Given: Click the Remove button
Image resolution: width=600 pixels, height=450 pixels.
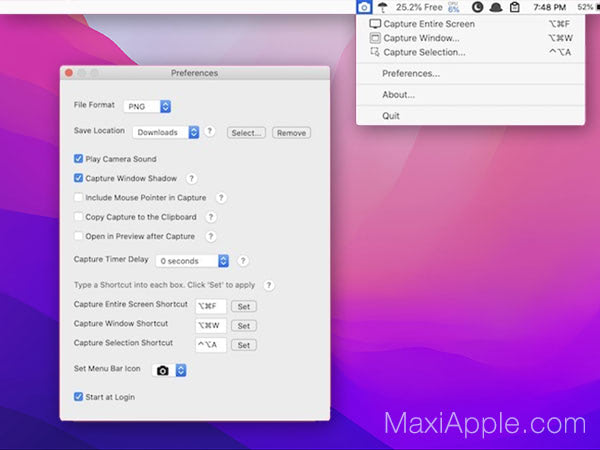Looking at the screenshot, I should point(292,133).
